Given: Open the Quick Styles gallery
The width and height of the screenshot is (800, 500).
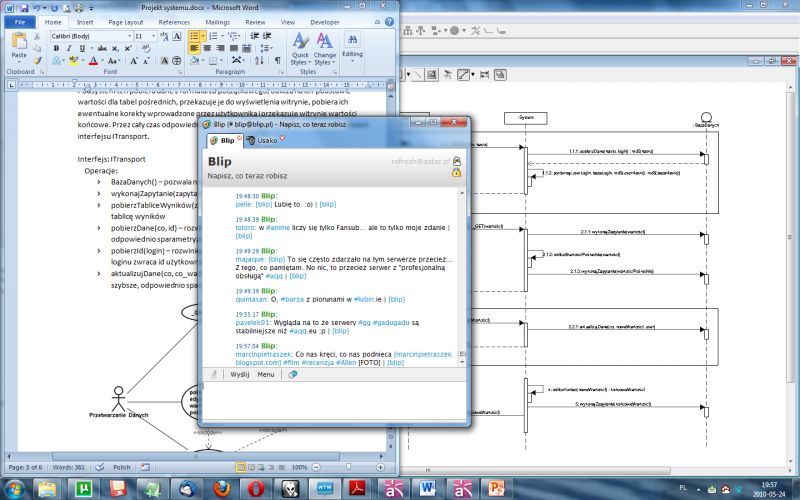Looking at the screenshot, I should click(300, 49).
